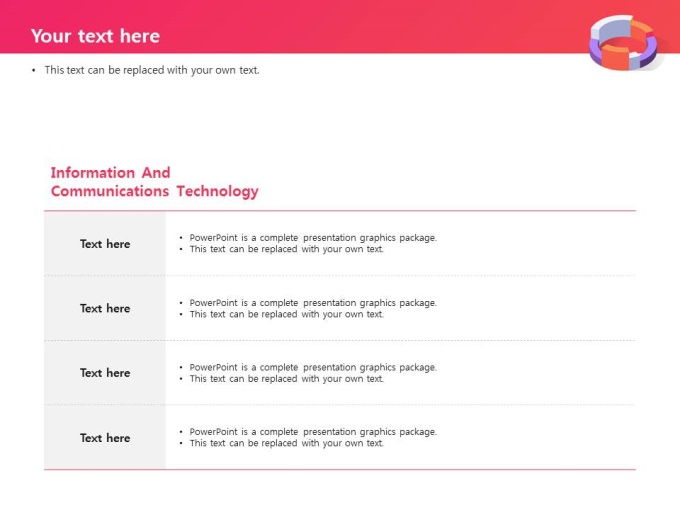Select second row PowerPoint description line
Viewport: 680px width, 510px height.
(313, 303)
